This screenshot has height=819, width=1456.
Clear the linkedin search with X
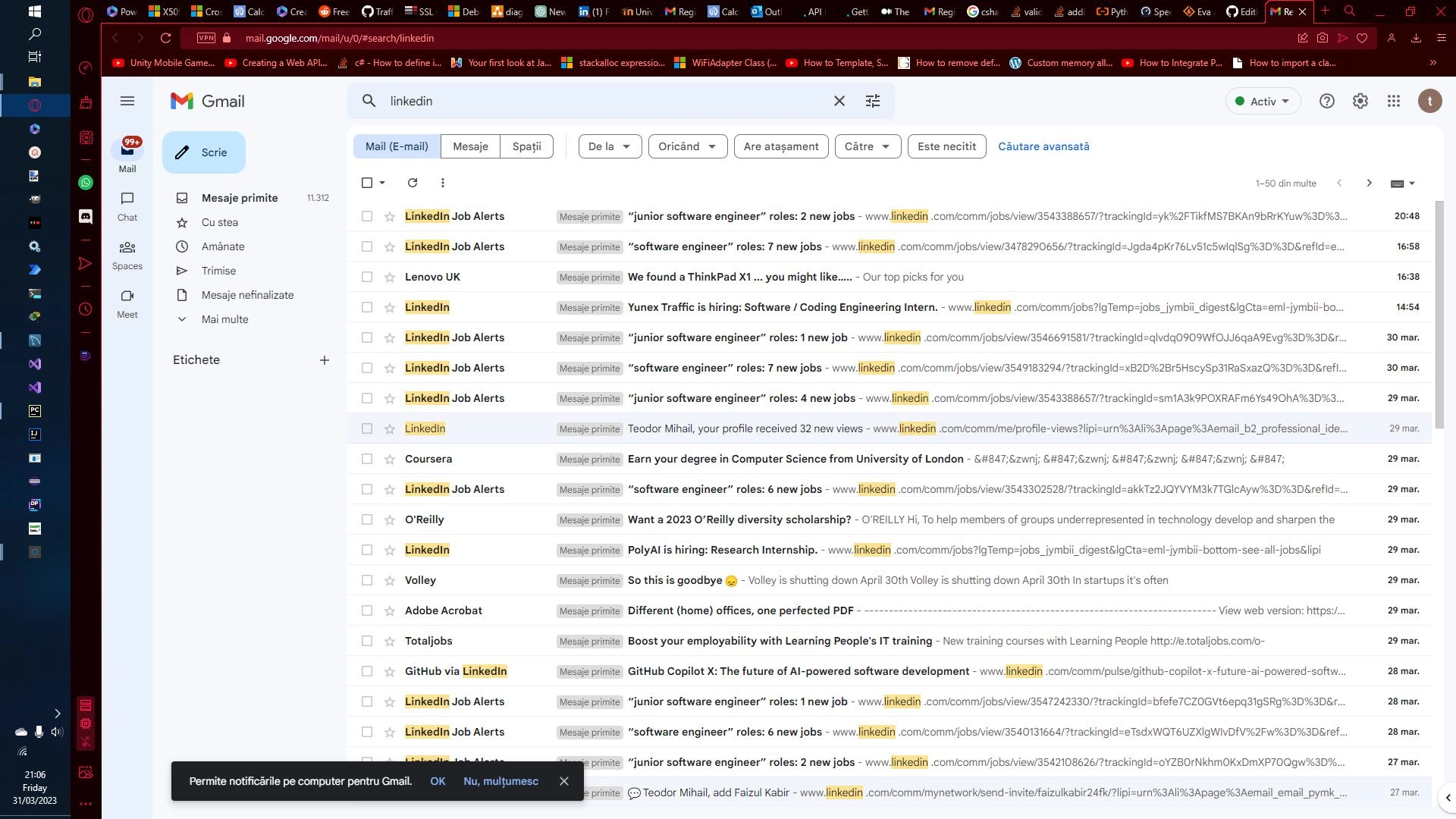pyautogui.click(x=839, y=101)
